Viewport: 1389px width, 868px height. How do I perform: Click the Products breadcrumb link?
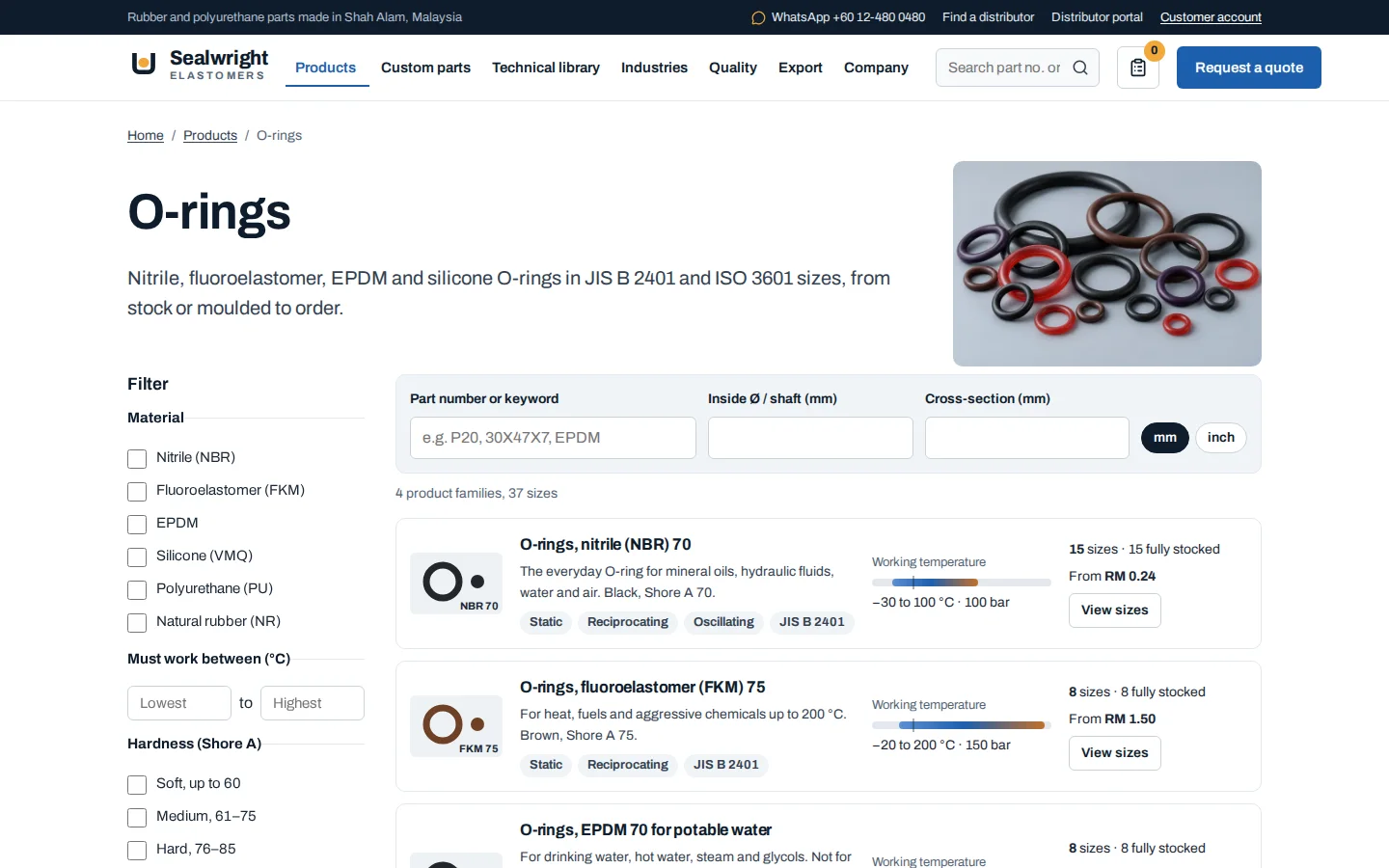point(210,135)
